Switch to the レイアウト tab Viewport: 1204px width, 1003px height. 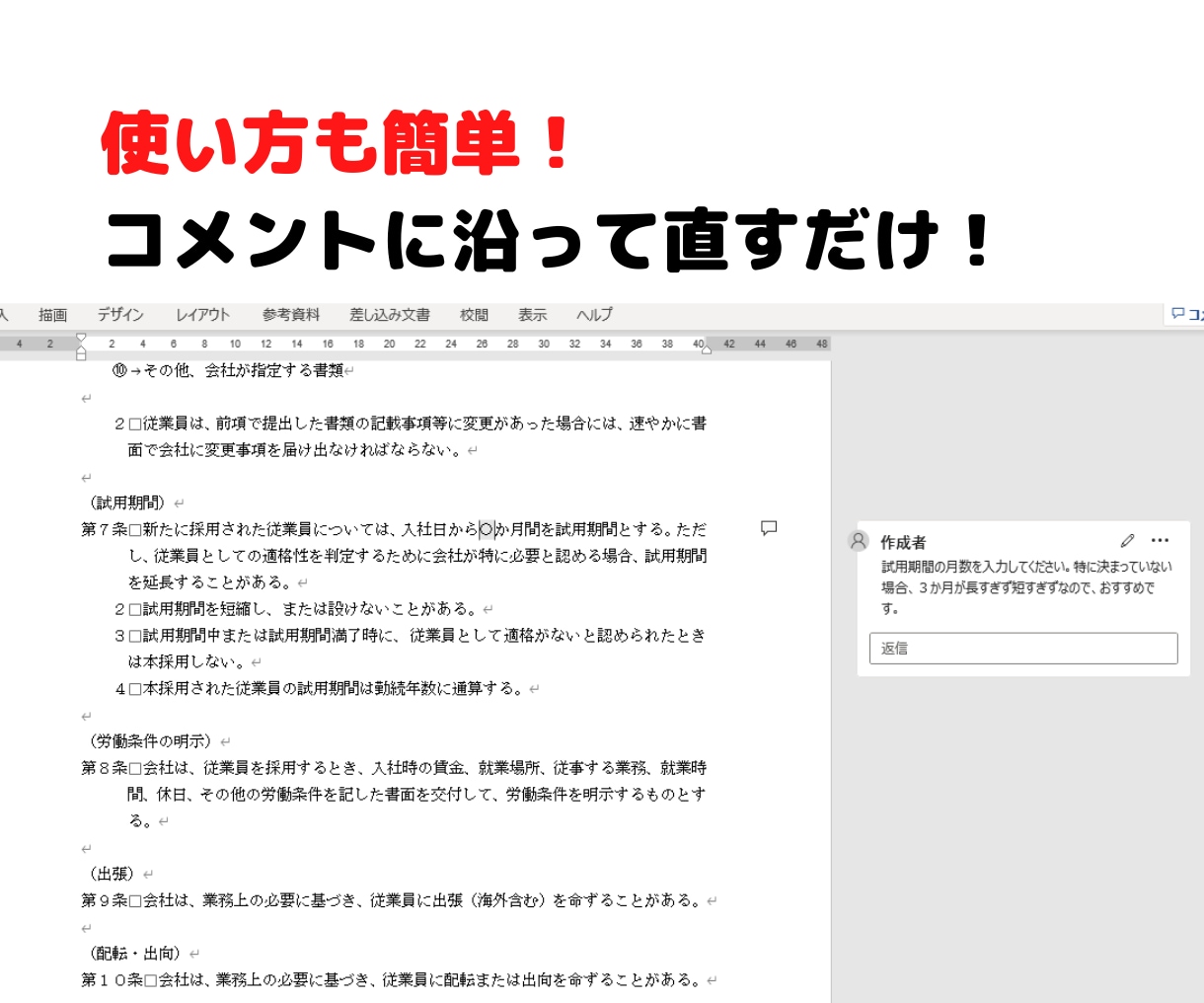pos(202,315)
